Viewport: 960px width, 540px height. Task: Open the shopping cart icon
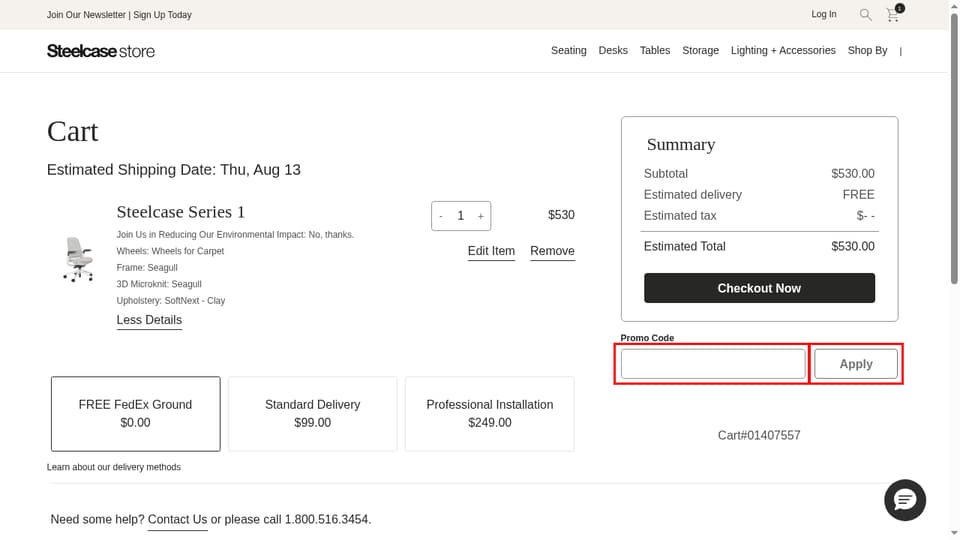tap(894, 13)
